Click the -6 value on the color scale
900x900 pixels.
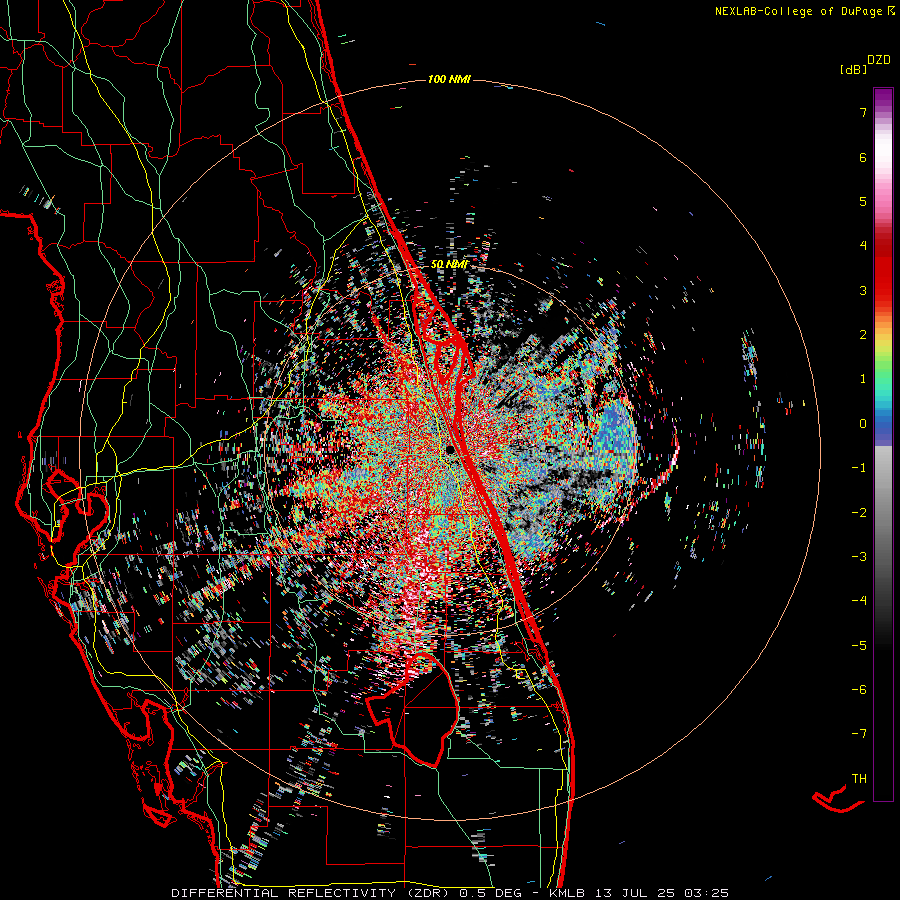click(x=859, y=689)
